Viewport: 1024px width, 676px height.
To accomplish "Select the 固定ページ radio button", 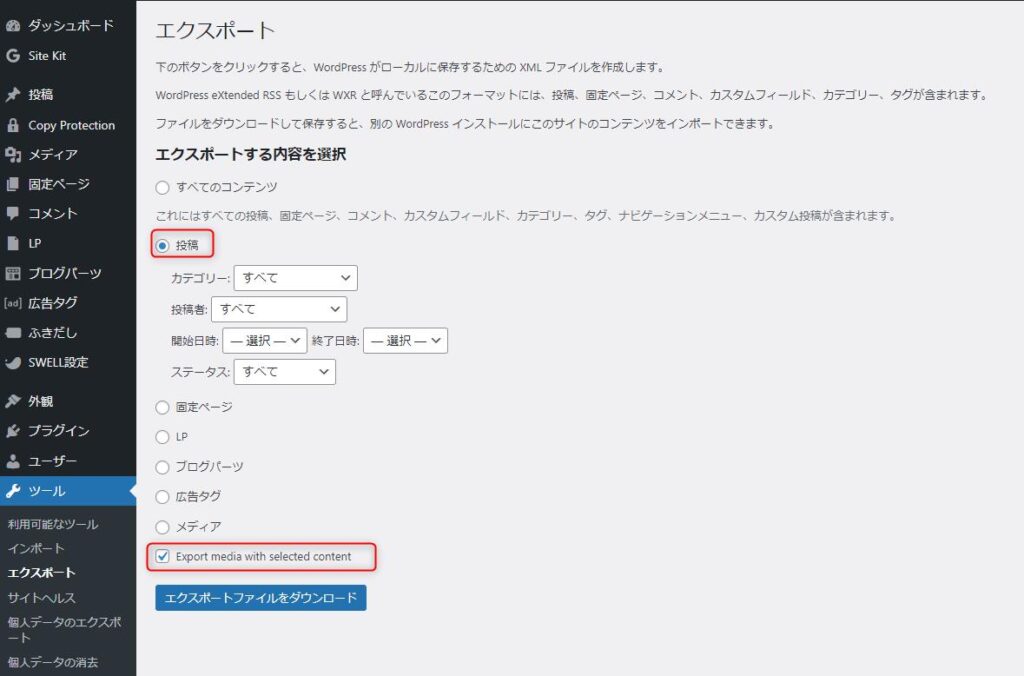I will tap(163, 407).
